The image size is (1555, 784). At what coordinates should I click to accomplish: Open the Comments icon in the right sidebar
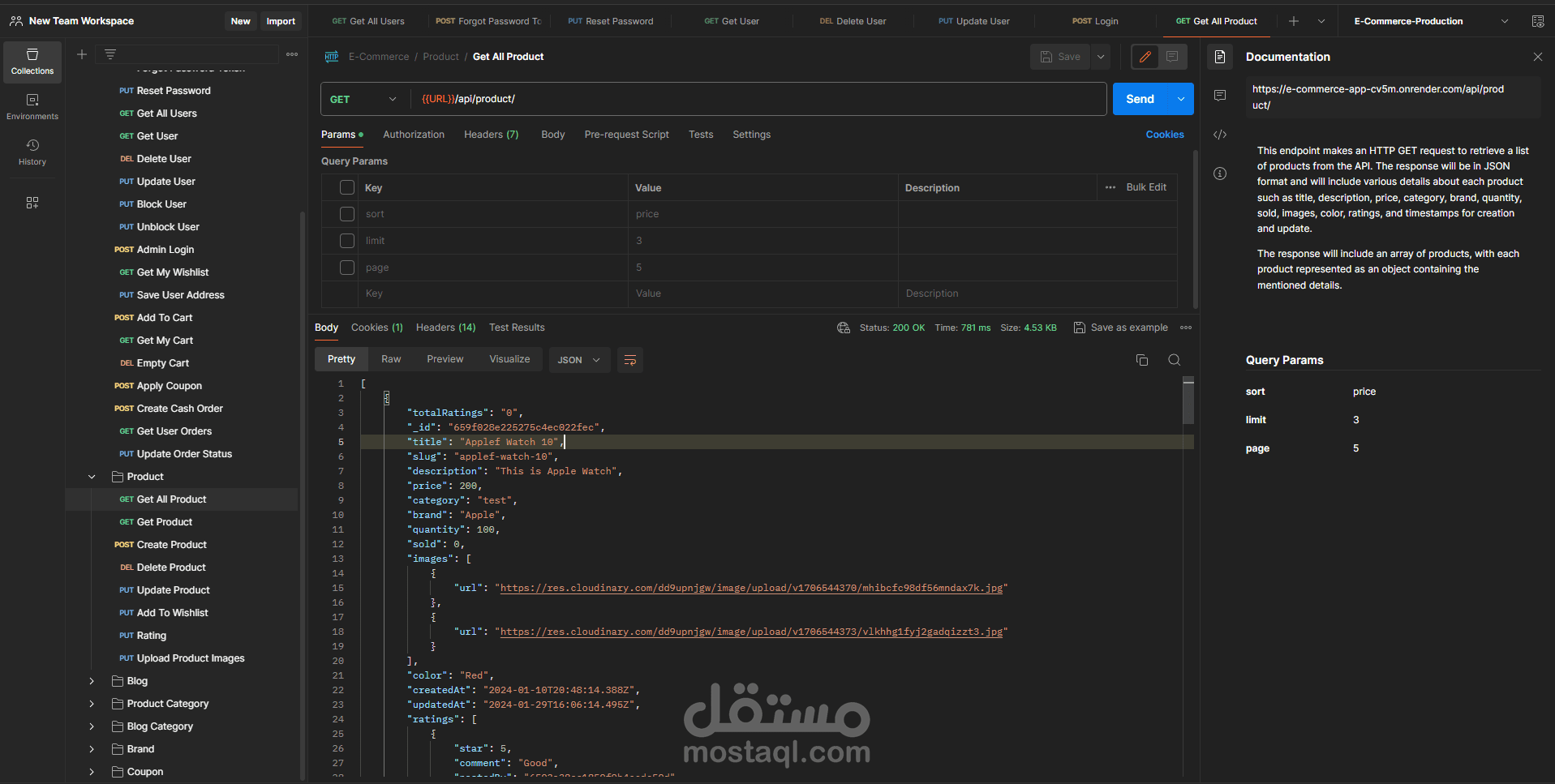tap(1220, 96)
